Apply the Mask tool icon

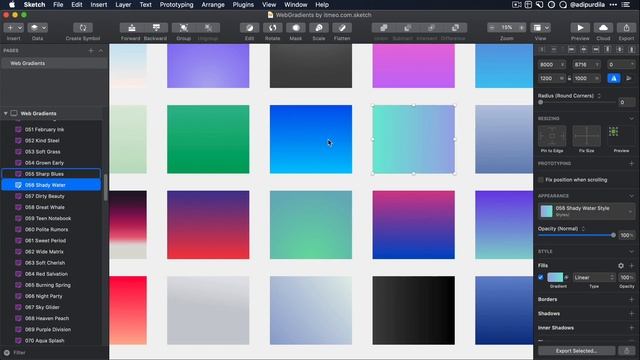click(296, 28)
